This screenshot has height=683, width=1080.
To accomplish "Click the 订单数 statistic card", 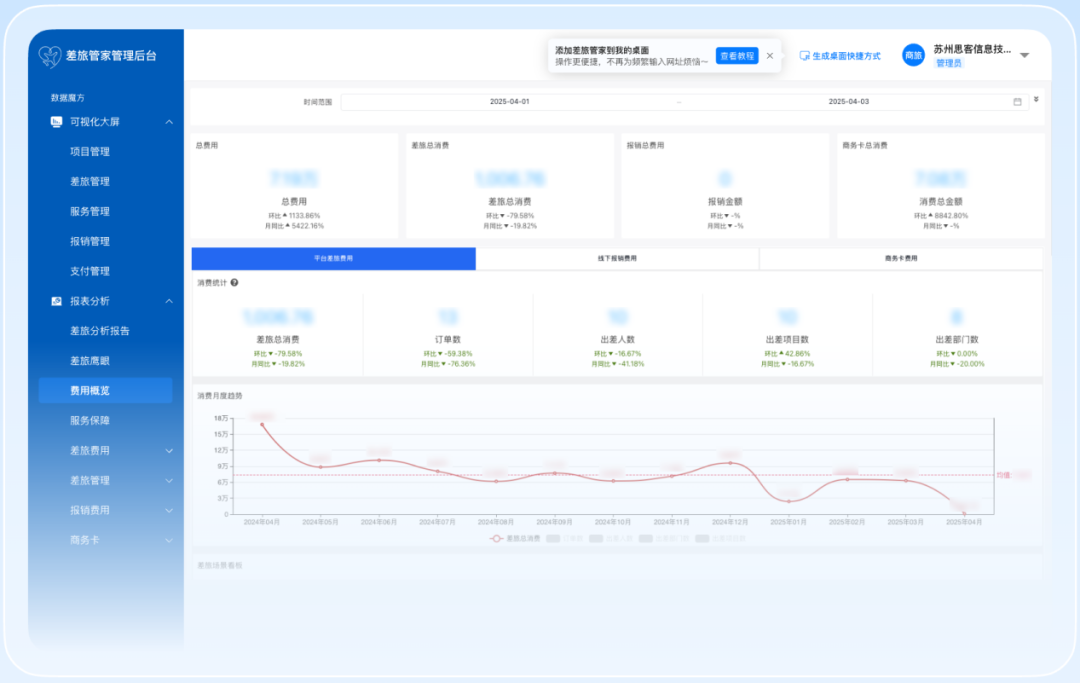I will [x=448, y=336].
